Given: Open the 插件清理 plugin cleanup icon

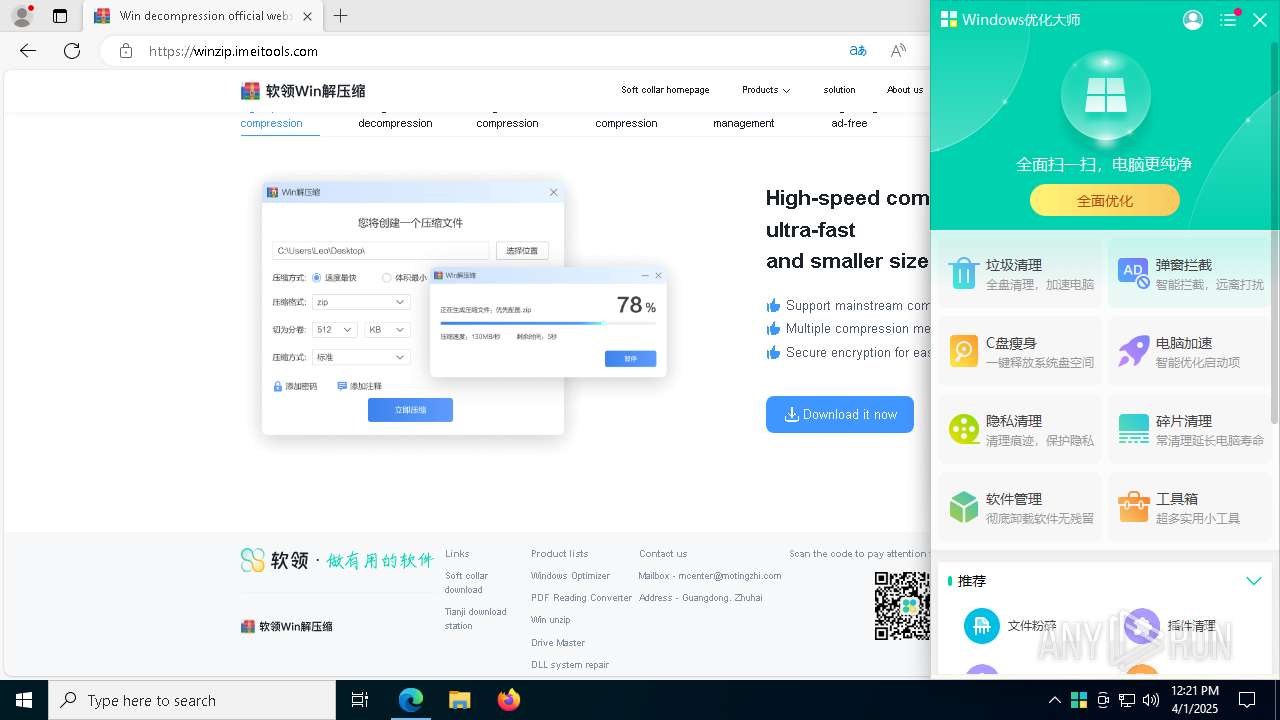Looking at the screenshot, I should pos(1142,626).
